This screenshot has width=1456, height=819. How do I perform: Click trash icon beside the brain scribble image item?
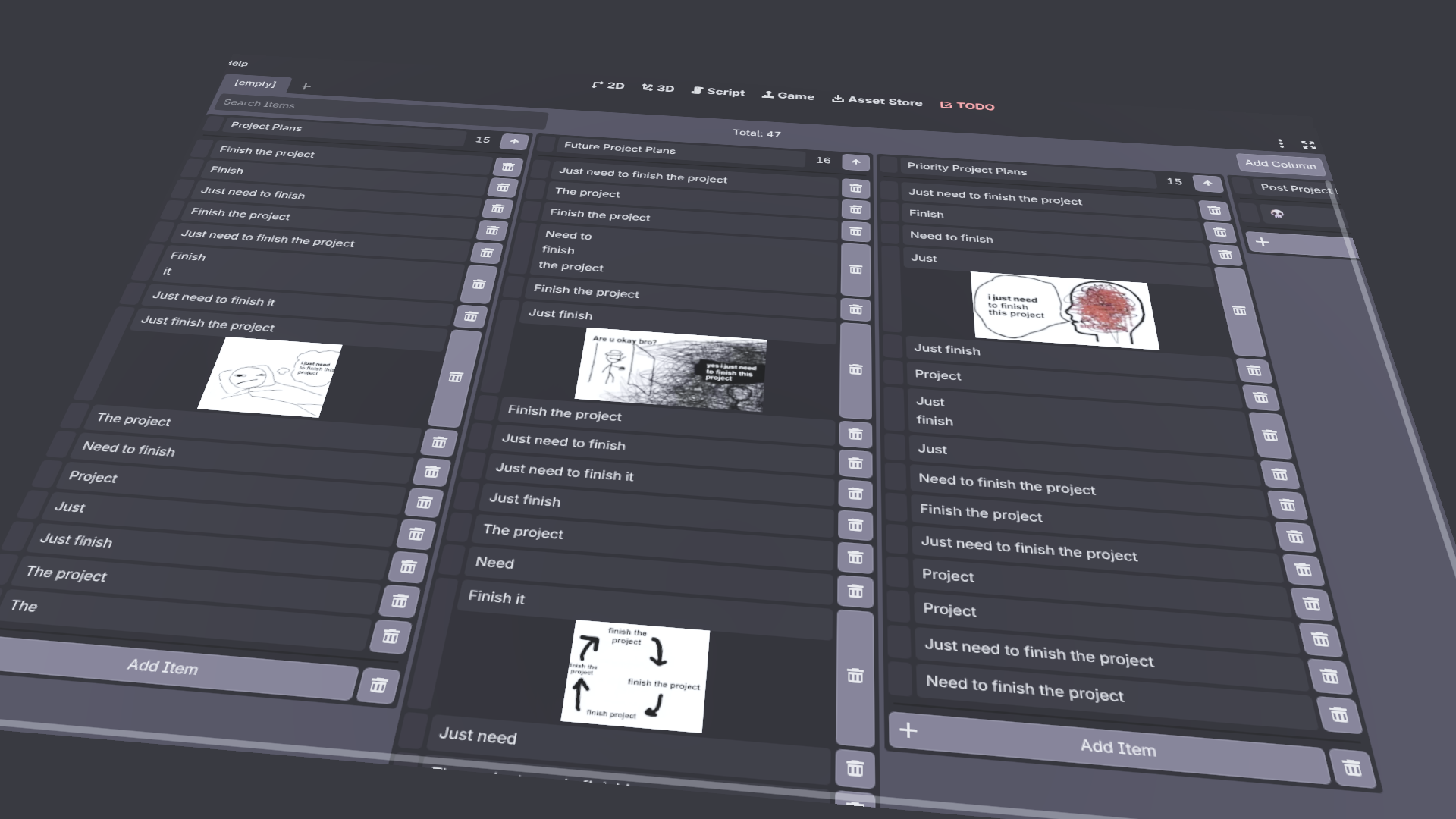tap(1239, 310)
